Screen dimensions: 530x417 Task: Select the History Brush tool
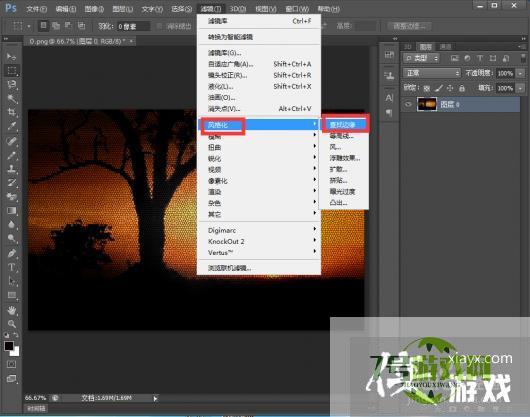tap(11, 183)
